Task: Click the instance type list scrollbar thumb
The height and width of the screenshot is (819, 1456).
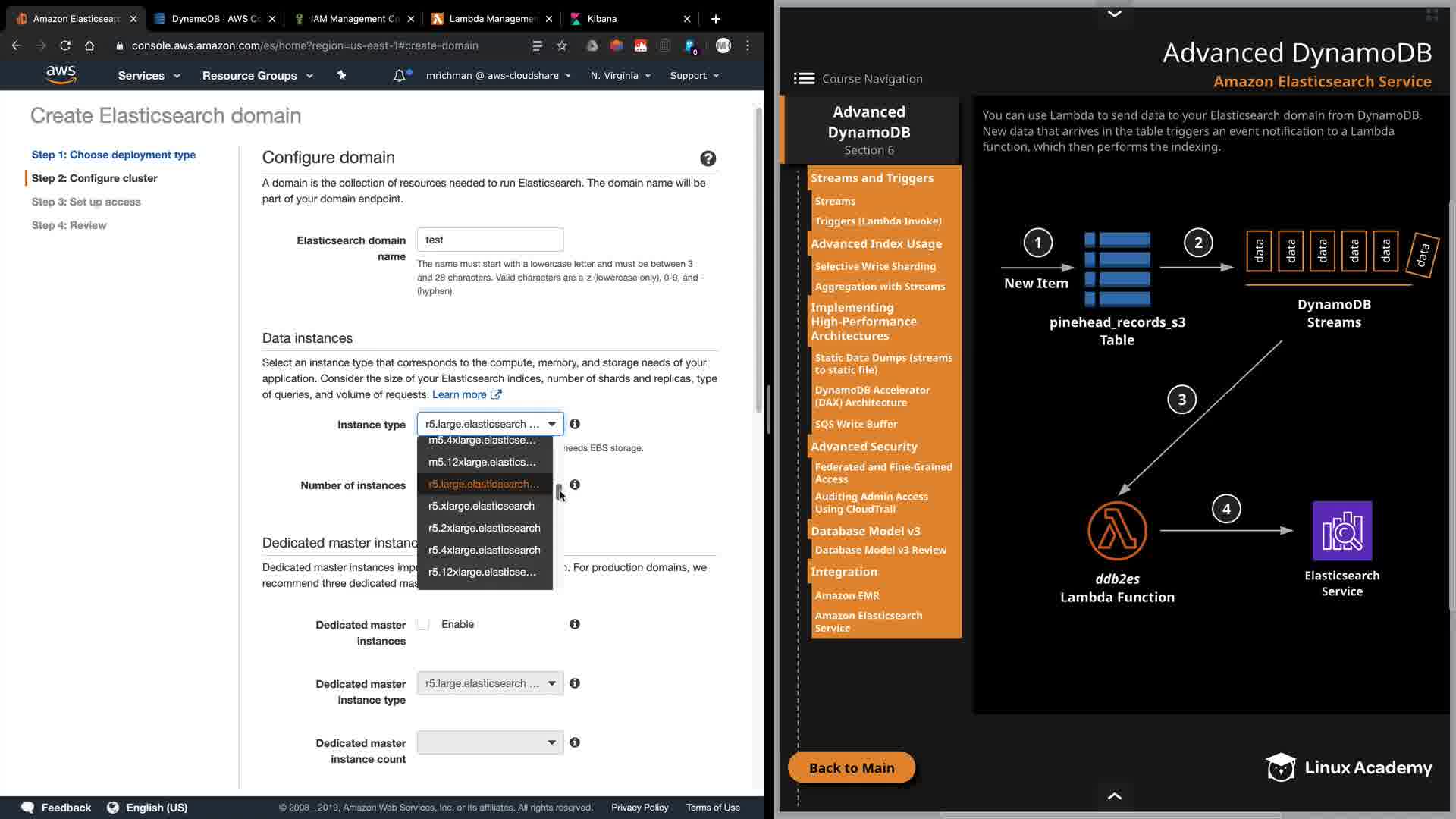Action: 559,491
